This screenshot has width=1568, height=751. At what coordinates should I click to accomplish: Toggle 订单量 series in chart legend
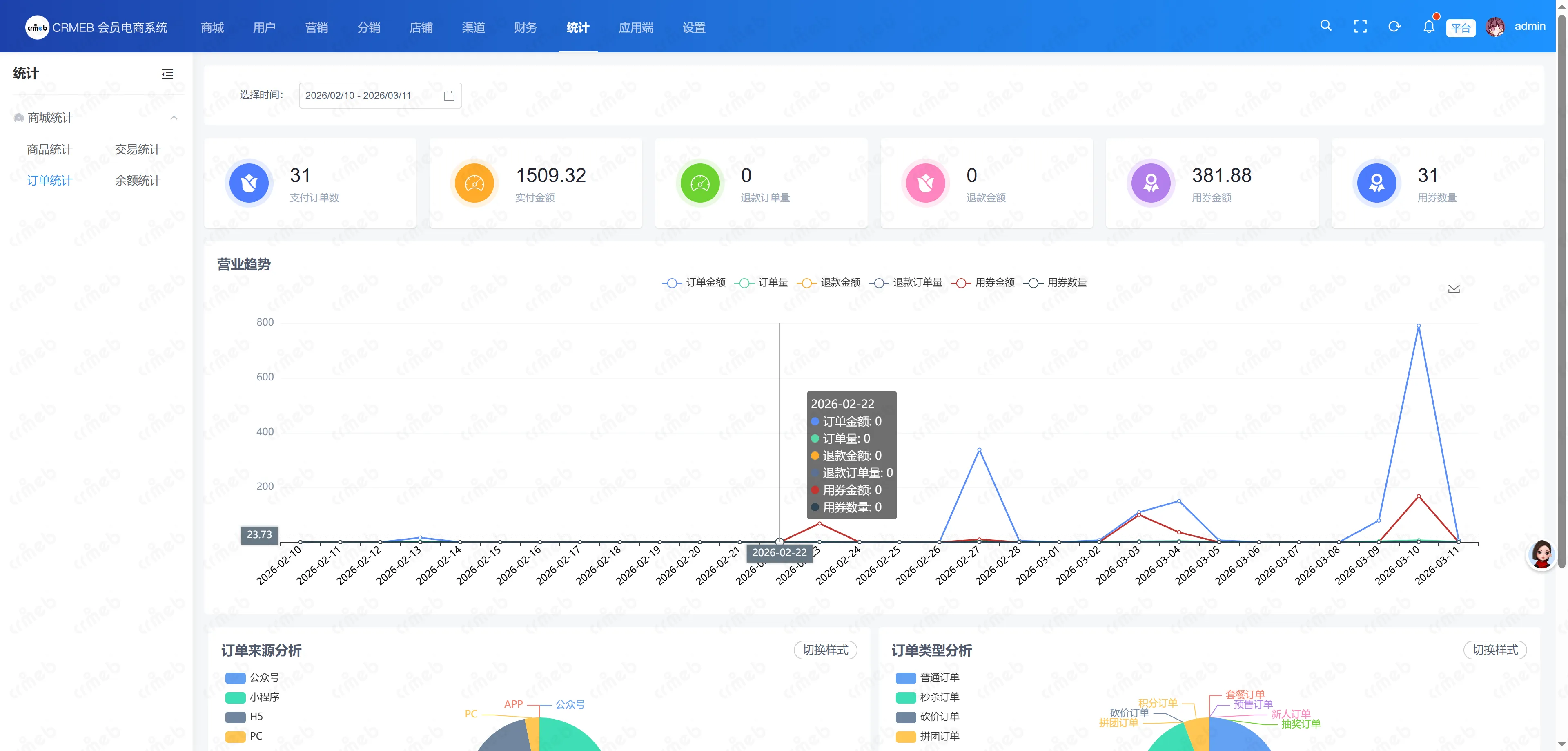click(761, 283)
